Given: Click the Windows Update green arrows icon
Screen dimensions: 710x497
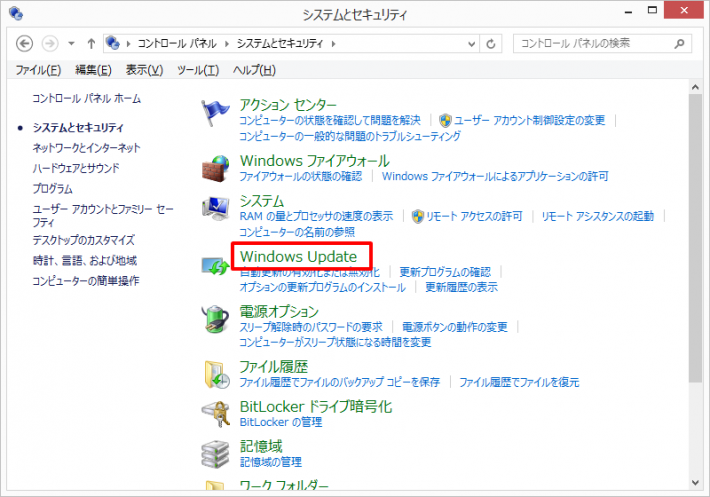Looking at the screenshot, I should [215, 266].
